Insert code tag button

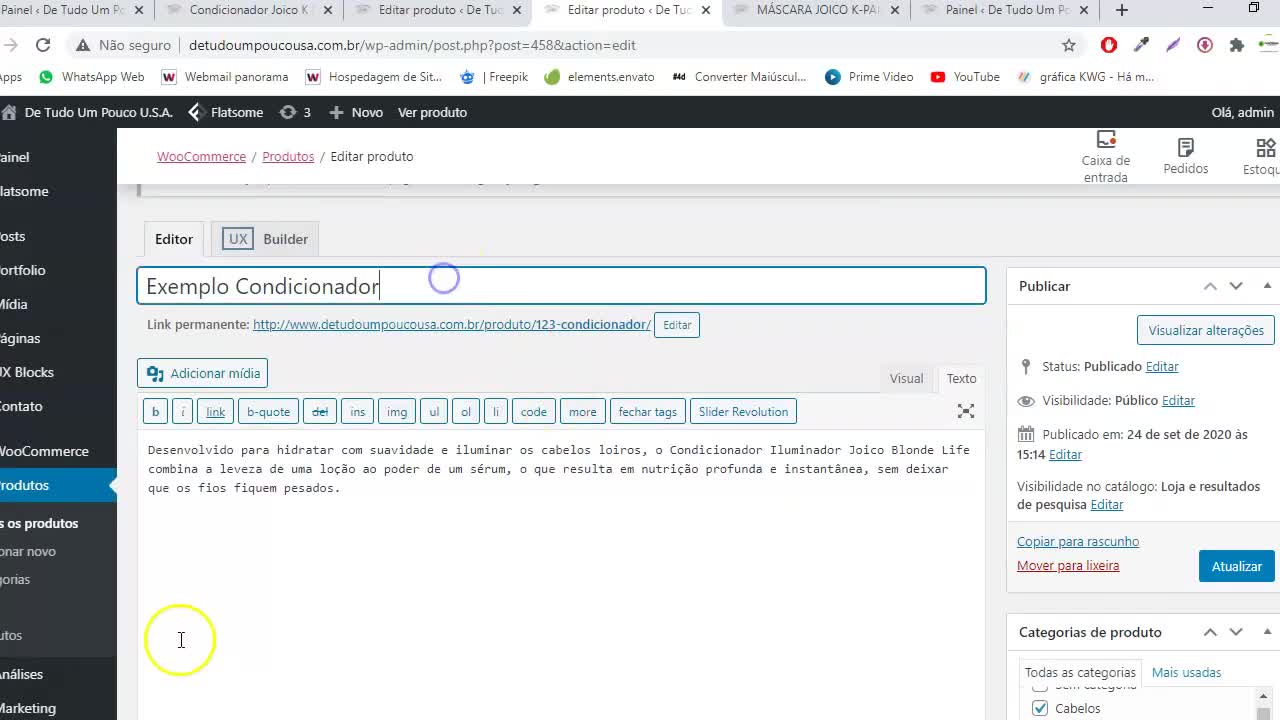pos(534,411)
